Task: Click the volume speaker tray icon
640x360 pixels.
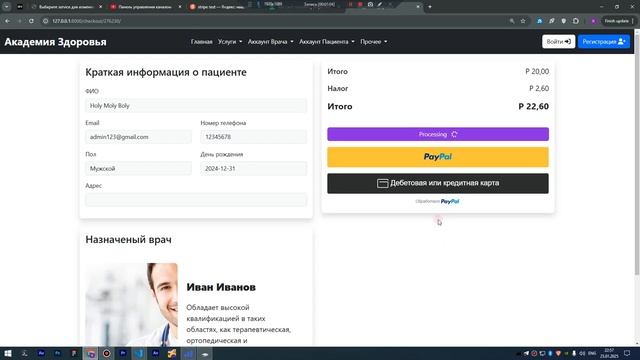Action: [582, 353]
